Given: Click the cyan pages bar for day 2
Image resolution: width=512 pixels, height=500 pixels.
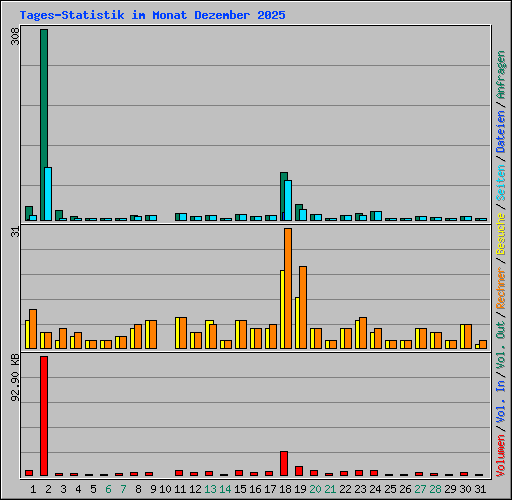Looking at the screenshot, I should tap(48, 194).
